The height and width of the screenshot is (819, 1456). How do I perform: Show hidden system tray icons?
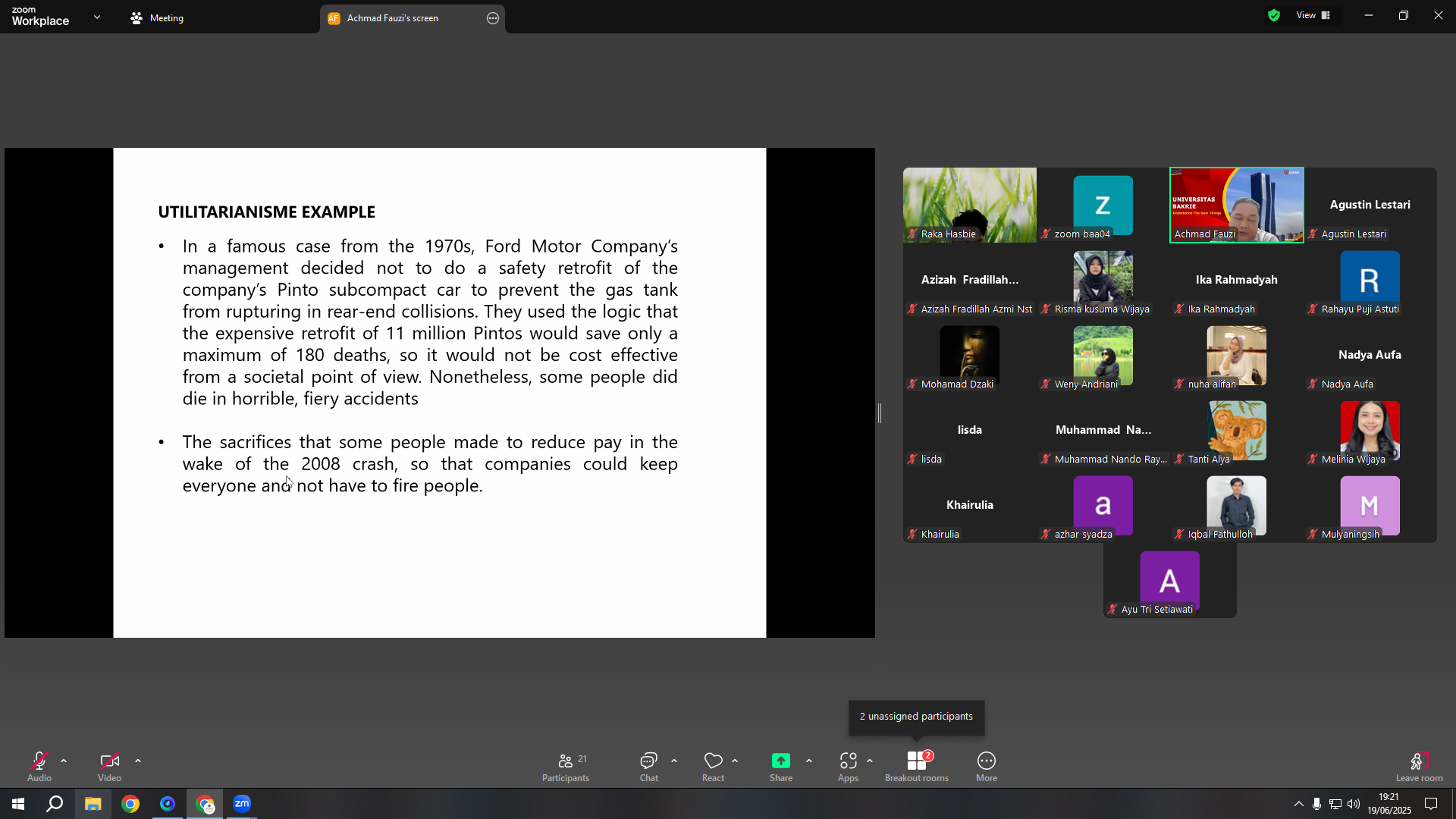1299,804
